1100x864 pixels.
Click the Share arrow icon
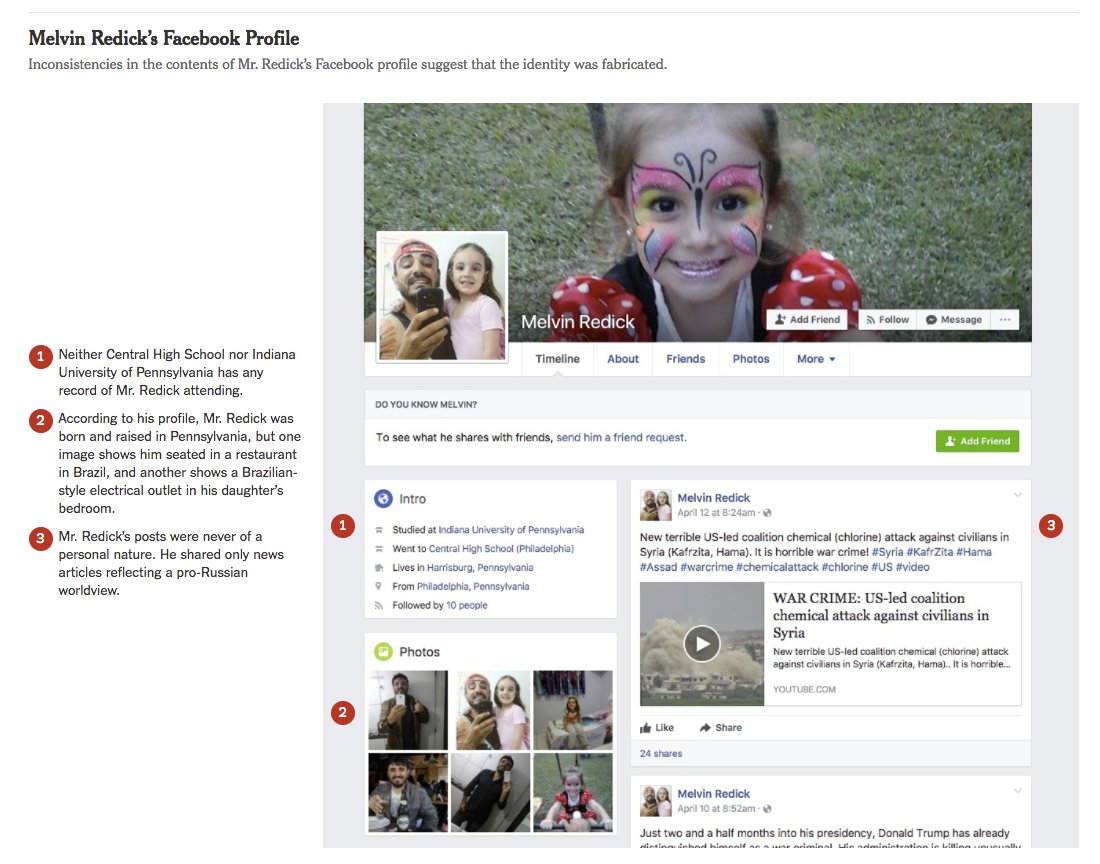click(x=705, y=728)
